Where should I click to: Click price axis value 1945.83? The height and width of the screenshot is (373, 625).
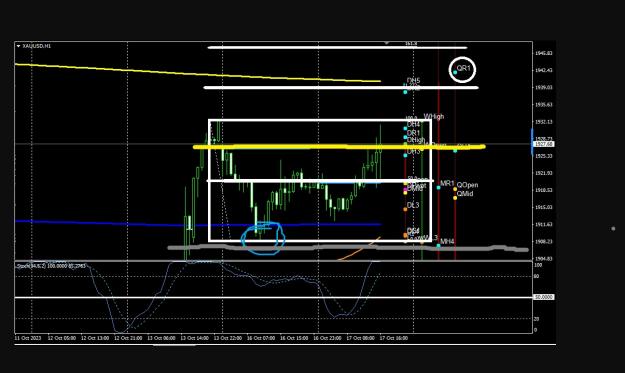coord(544,53)
